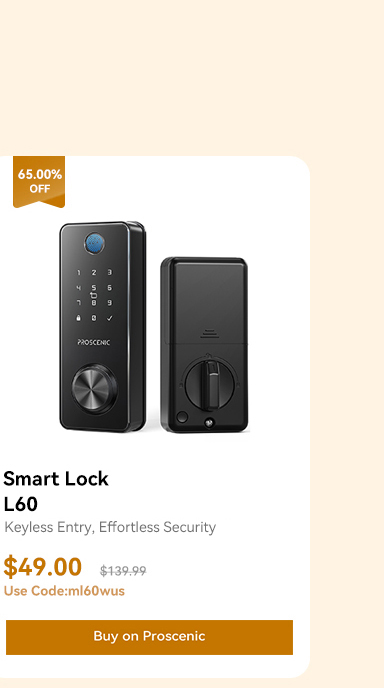Click the checkmark icon on the keypad
Viewport: 384px width, 688px height.
[x=109, y=318]
